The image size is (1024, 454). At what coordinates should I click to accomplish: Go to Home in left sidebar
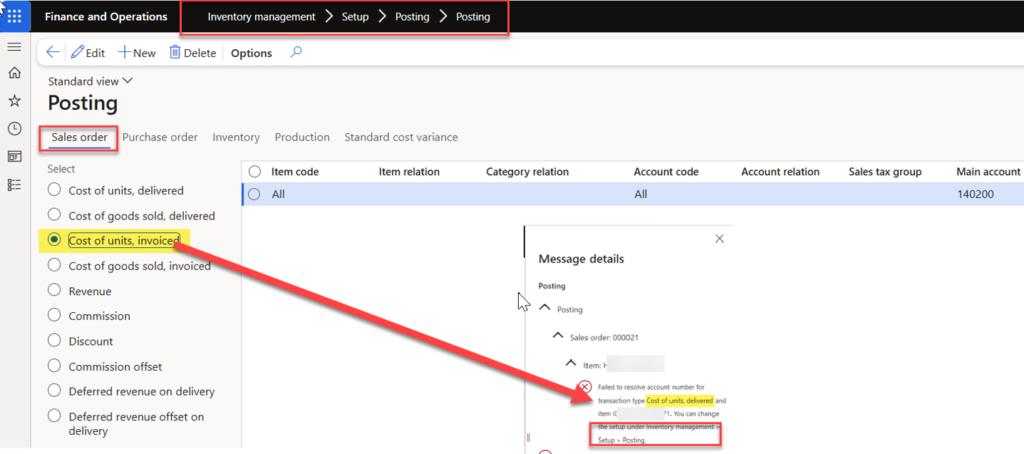click(14, 73)
